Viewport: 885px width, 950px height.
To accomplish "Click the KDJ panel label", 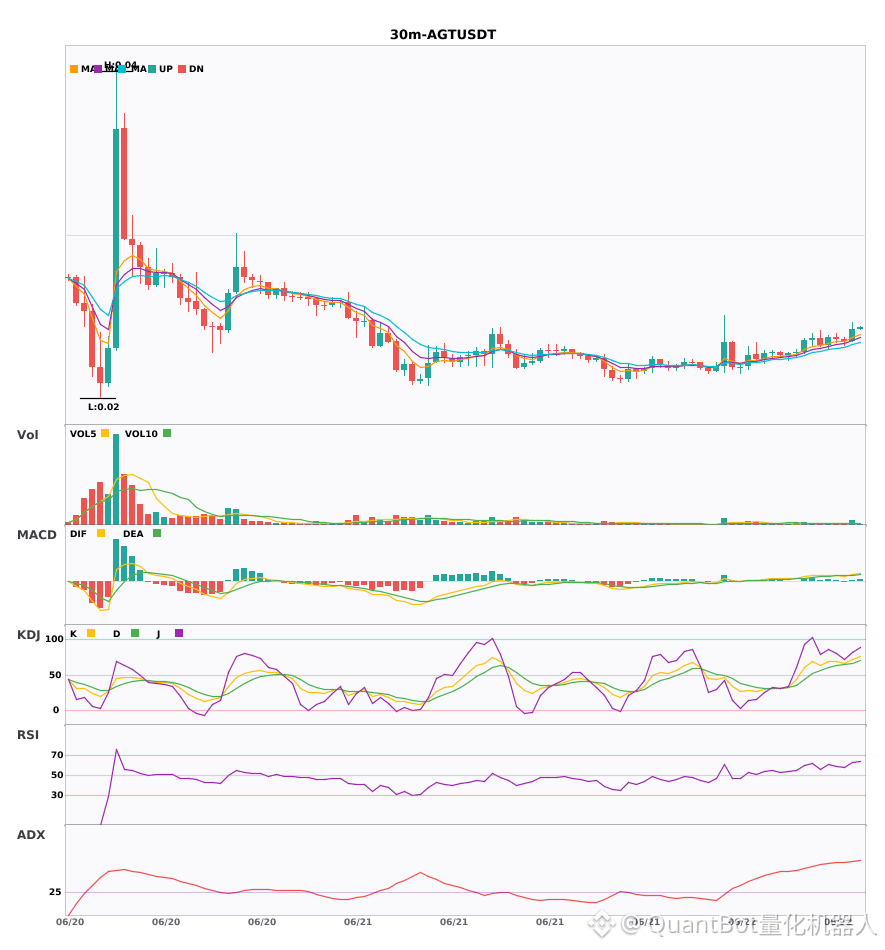I will click(x=28, y=635).
